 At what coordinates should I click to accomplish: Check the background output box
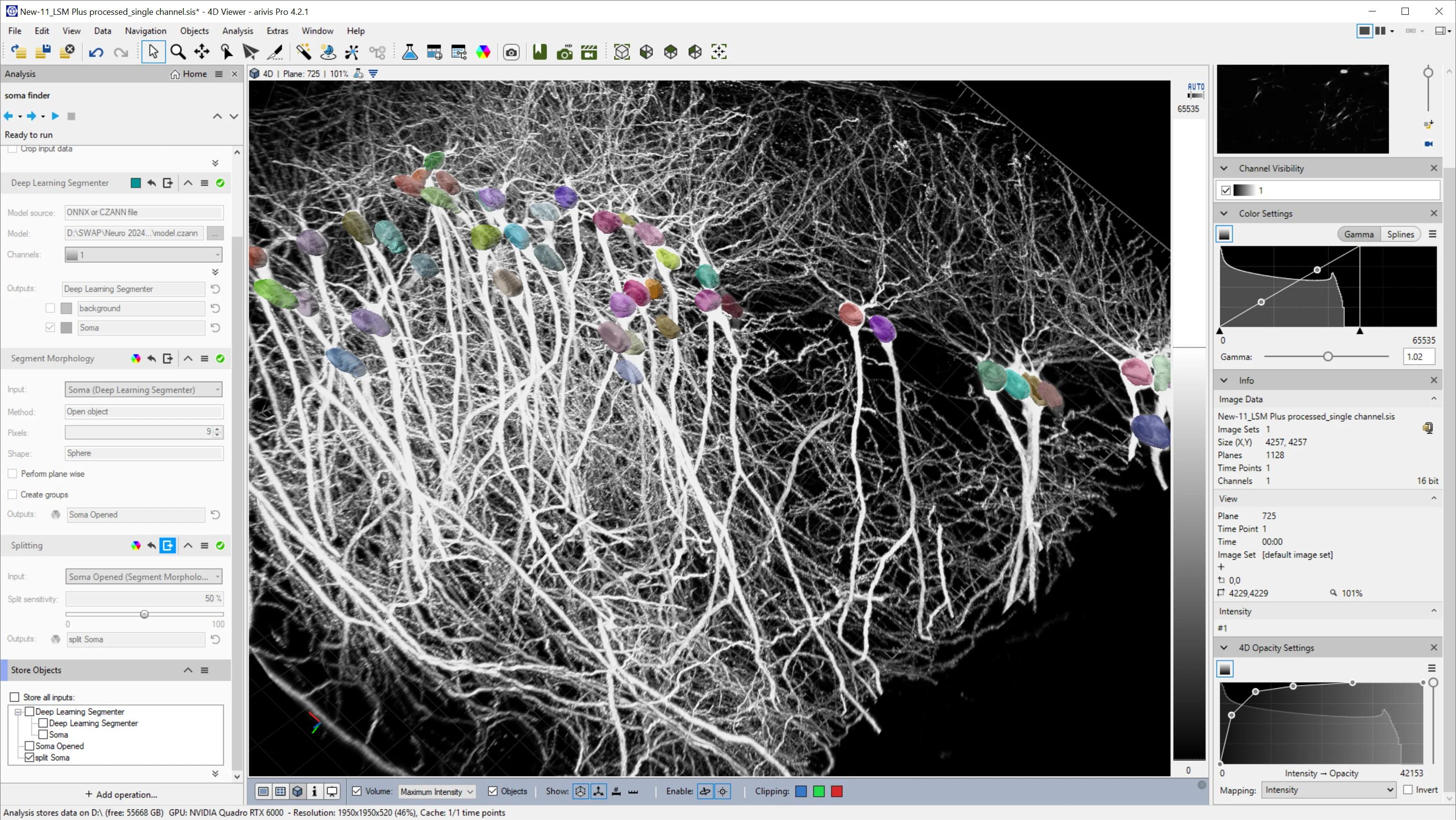(50, 308)
